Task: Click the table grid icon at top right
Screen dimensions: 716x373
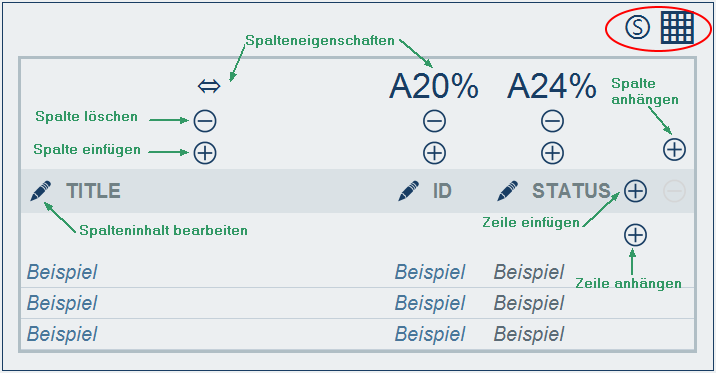Action: (678, 28)
